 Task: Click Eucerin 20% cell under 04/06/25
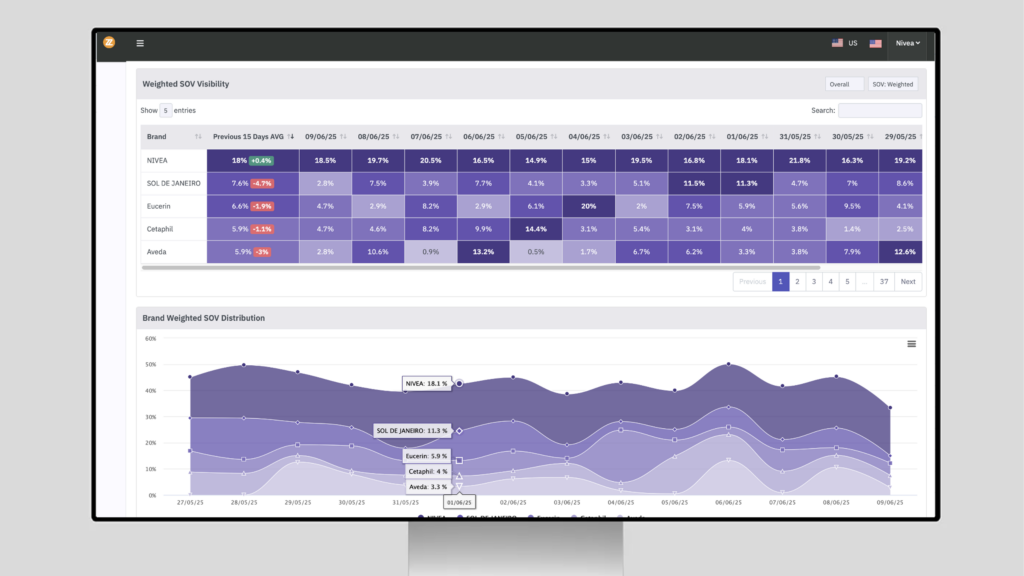(588, 206)
